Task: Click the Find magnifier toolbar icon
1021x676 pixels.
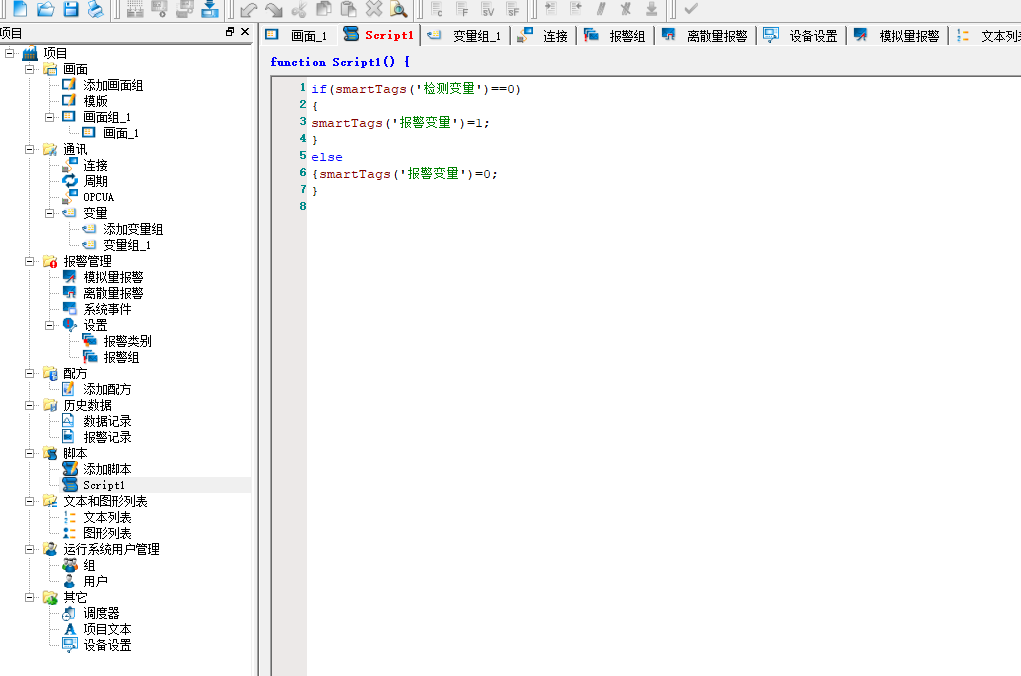Action: pyautogui.click(x=399, y=8)
